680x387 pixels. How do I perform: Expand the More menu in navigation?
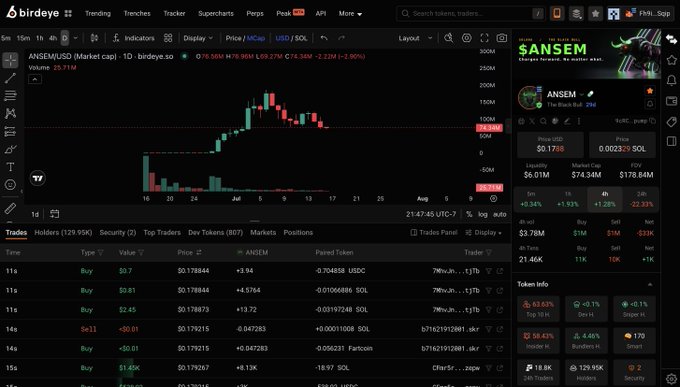(350, 13)
